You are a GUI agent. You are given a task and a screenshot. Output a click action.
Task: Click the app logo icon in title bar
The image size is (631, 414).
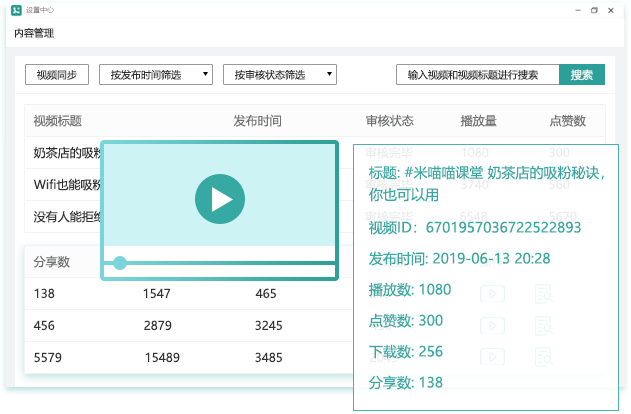(x=17, y=10)
